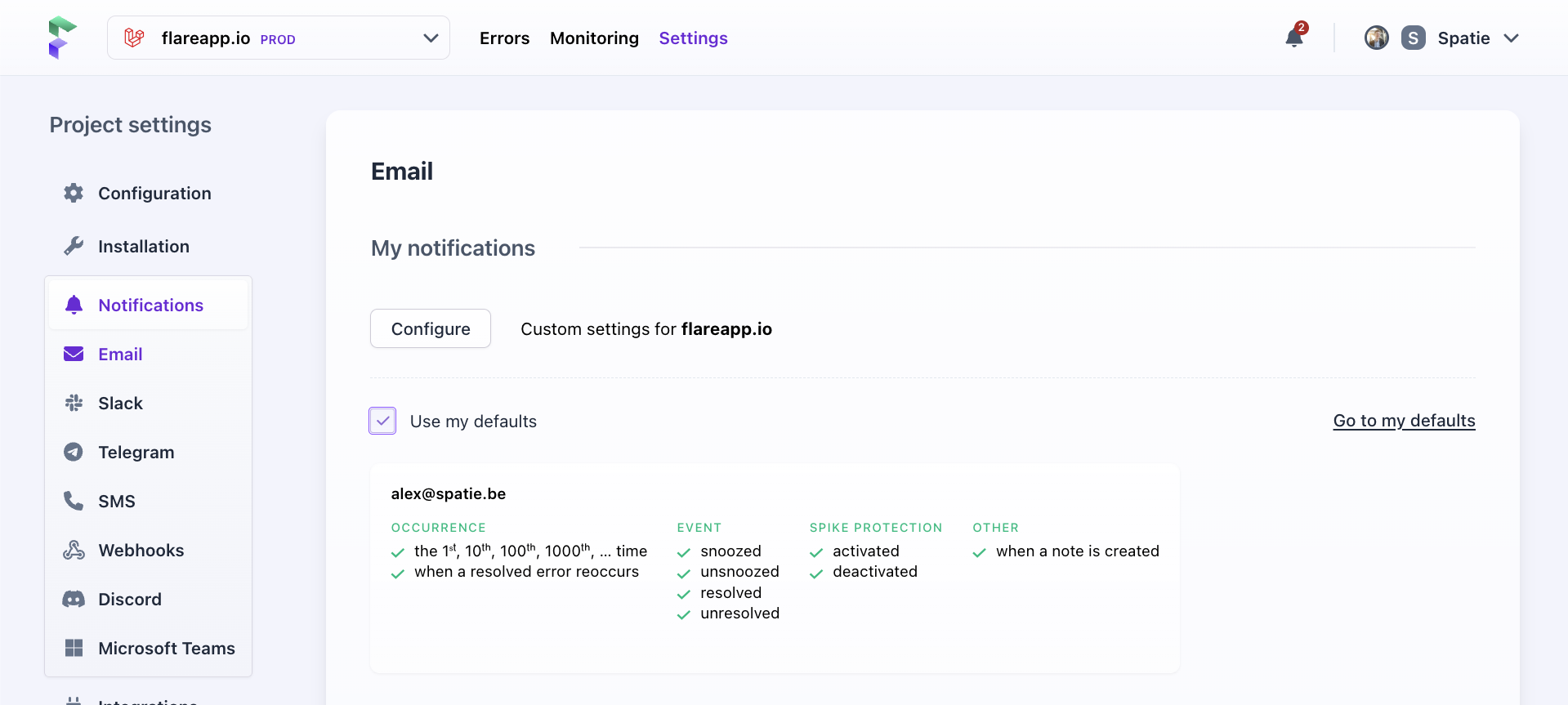Uncheck the Use my defaults checkbox
Viewport: 1568px width, 705px height.
point(382,421)
